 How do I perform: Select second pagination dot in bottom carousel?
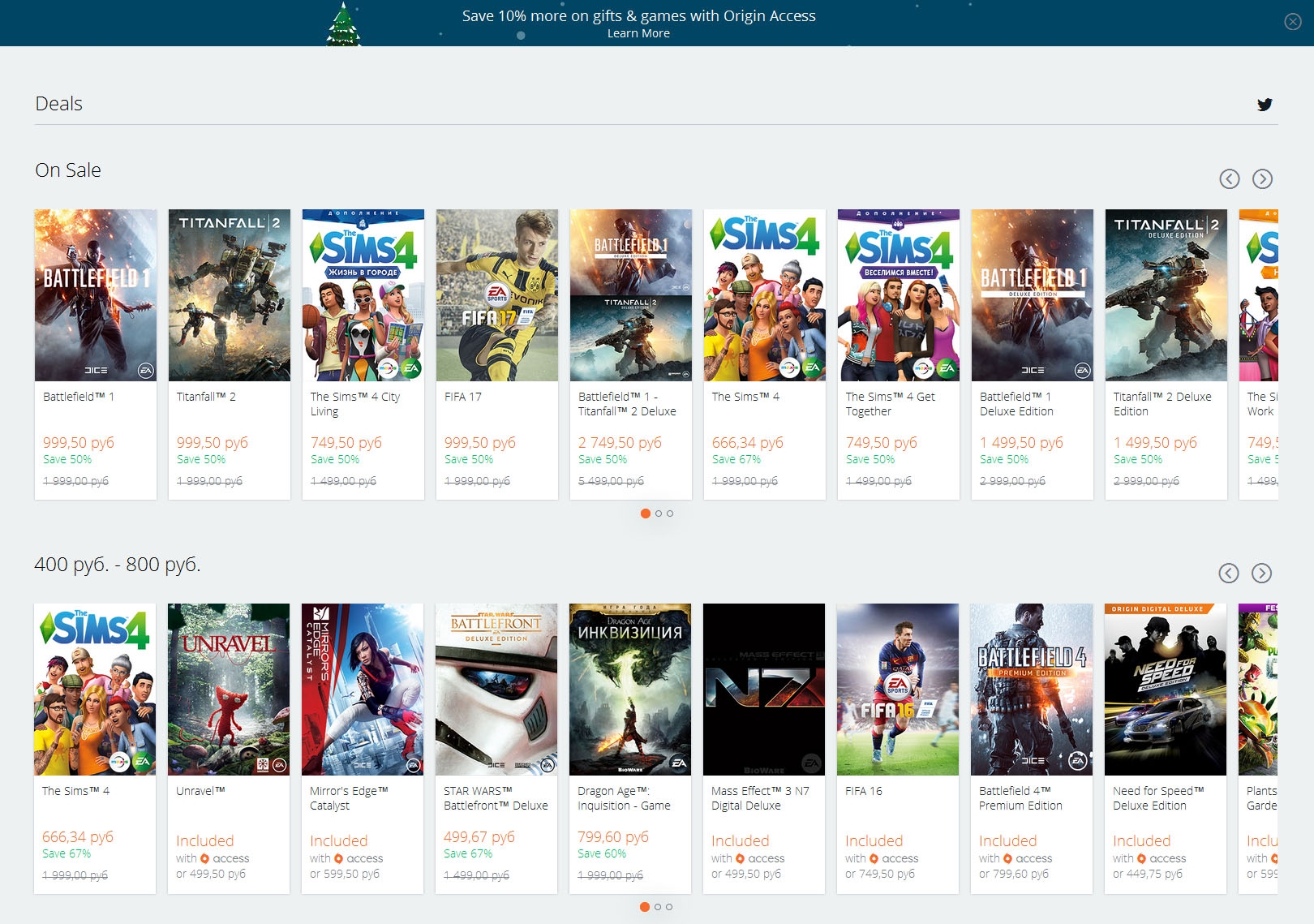pyautogui.click(x=658, y=907)
